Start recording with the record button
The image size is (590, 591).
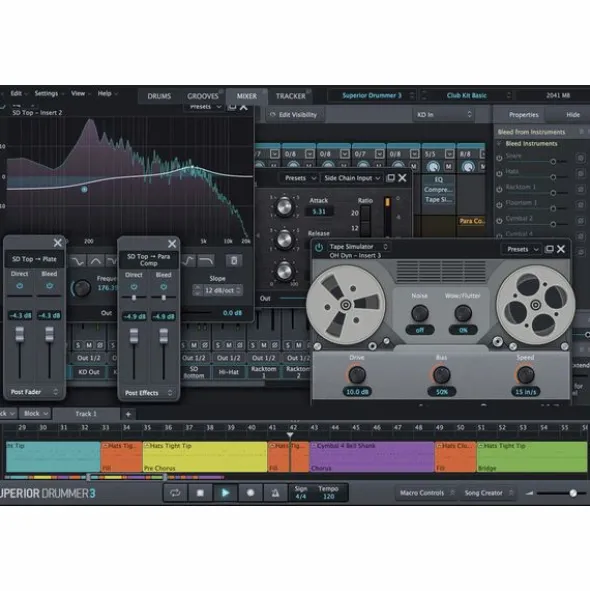pyautogui.click(x=250, y=493)
